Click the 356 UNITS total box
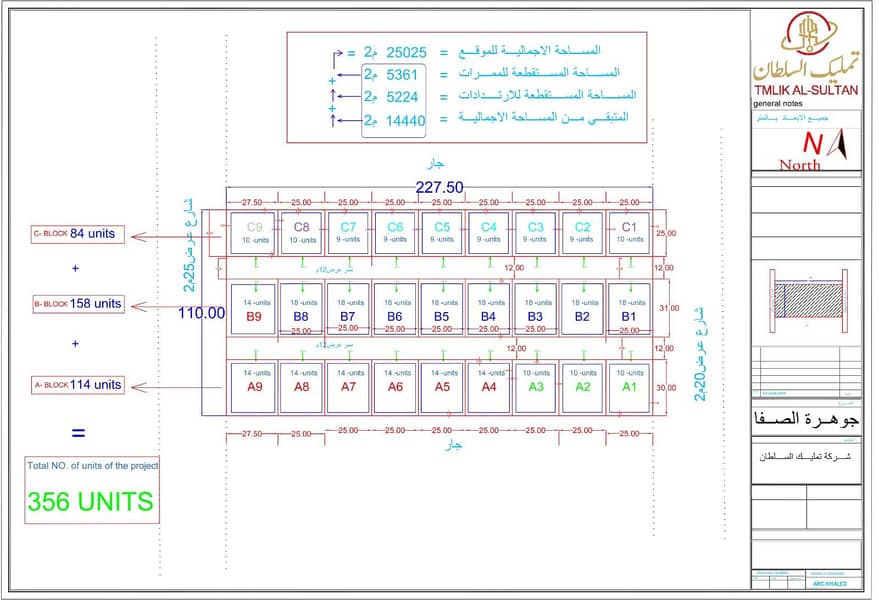The height and width of the screenshot is (600, 879). point(92,490)
